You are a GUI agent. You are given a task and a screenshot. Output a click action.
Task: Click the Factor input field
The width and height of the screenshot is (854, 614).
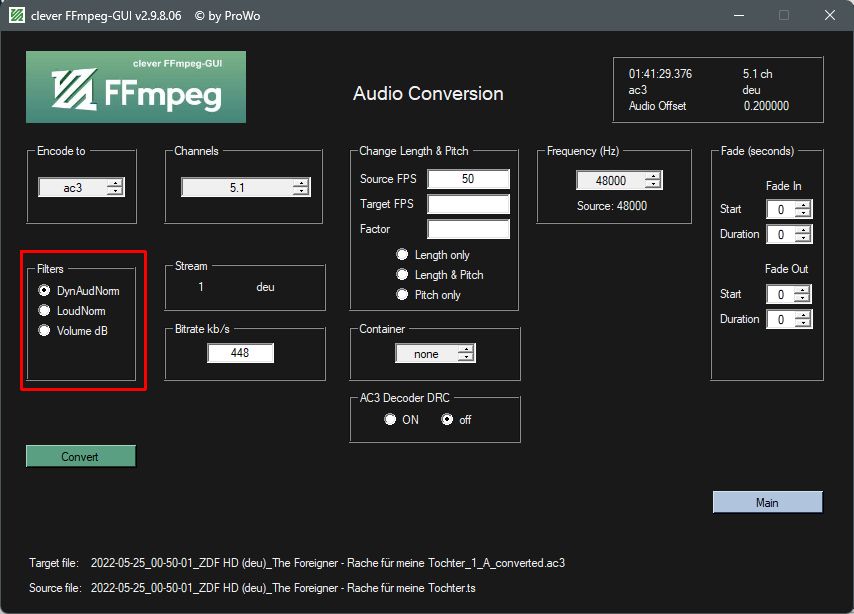pyautogui.click(x=468, y=229)
